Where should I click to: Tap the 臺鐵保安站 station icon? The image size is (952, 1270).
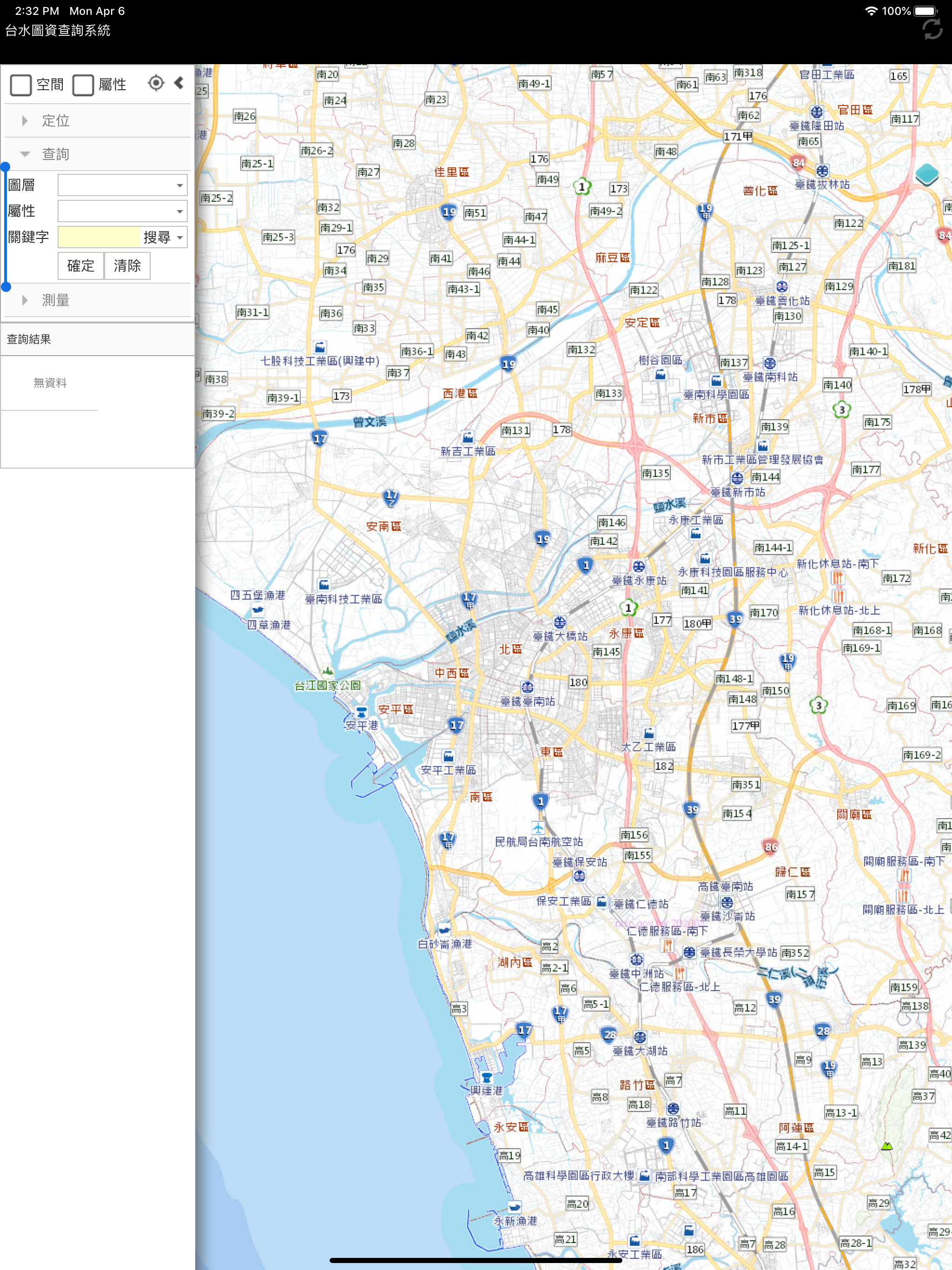579,875
